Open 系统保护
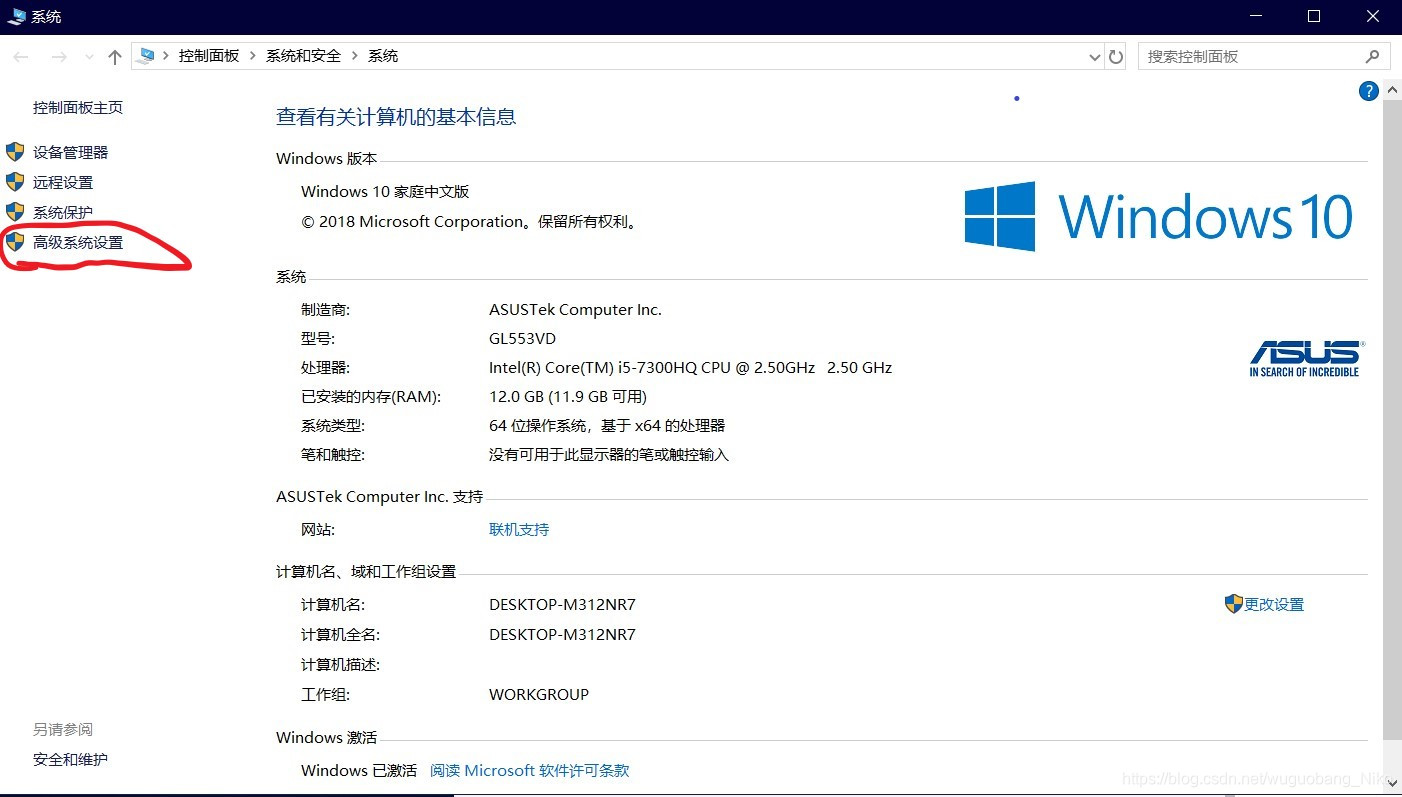Screen dimensions: 1402x797 (x=63, y=212)
